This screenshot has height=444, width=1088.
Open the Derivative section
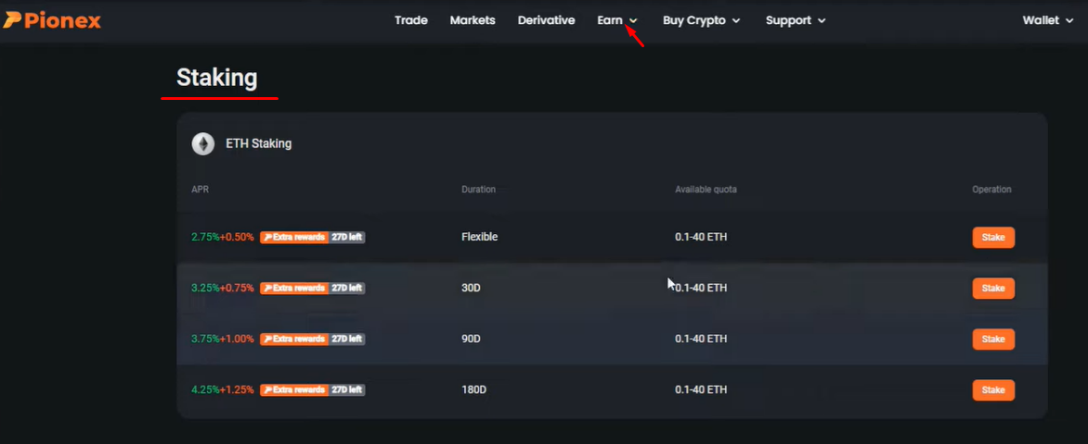(546, 21)
